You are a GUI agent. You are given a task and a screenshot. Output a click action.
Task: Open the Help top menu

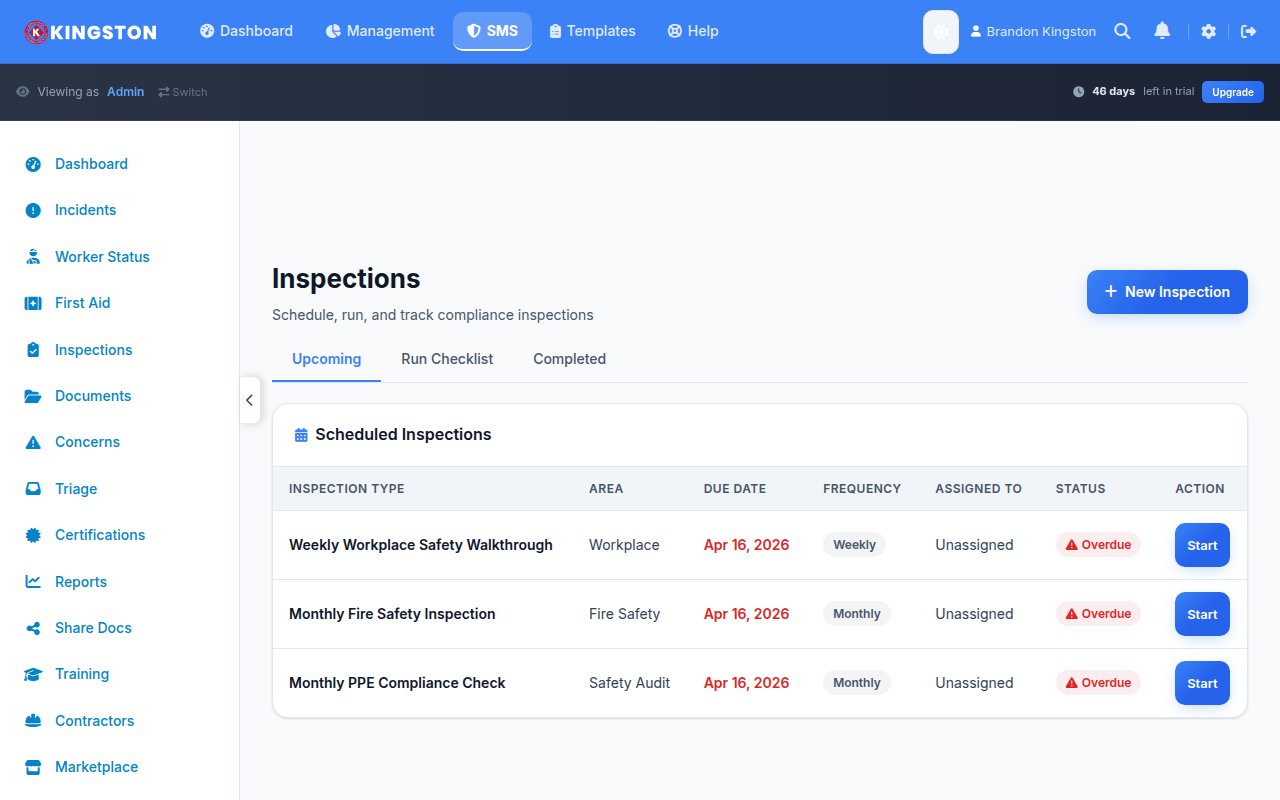pyautogui.click(x=693, y=31)
